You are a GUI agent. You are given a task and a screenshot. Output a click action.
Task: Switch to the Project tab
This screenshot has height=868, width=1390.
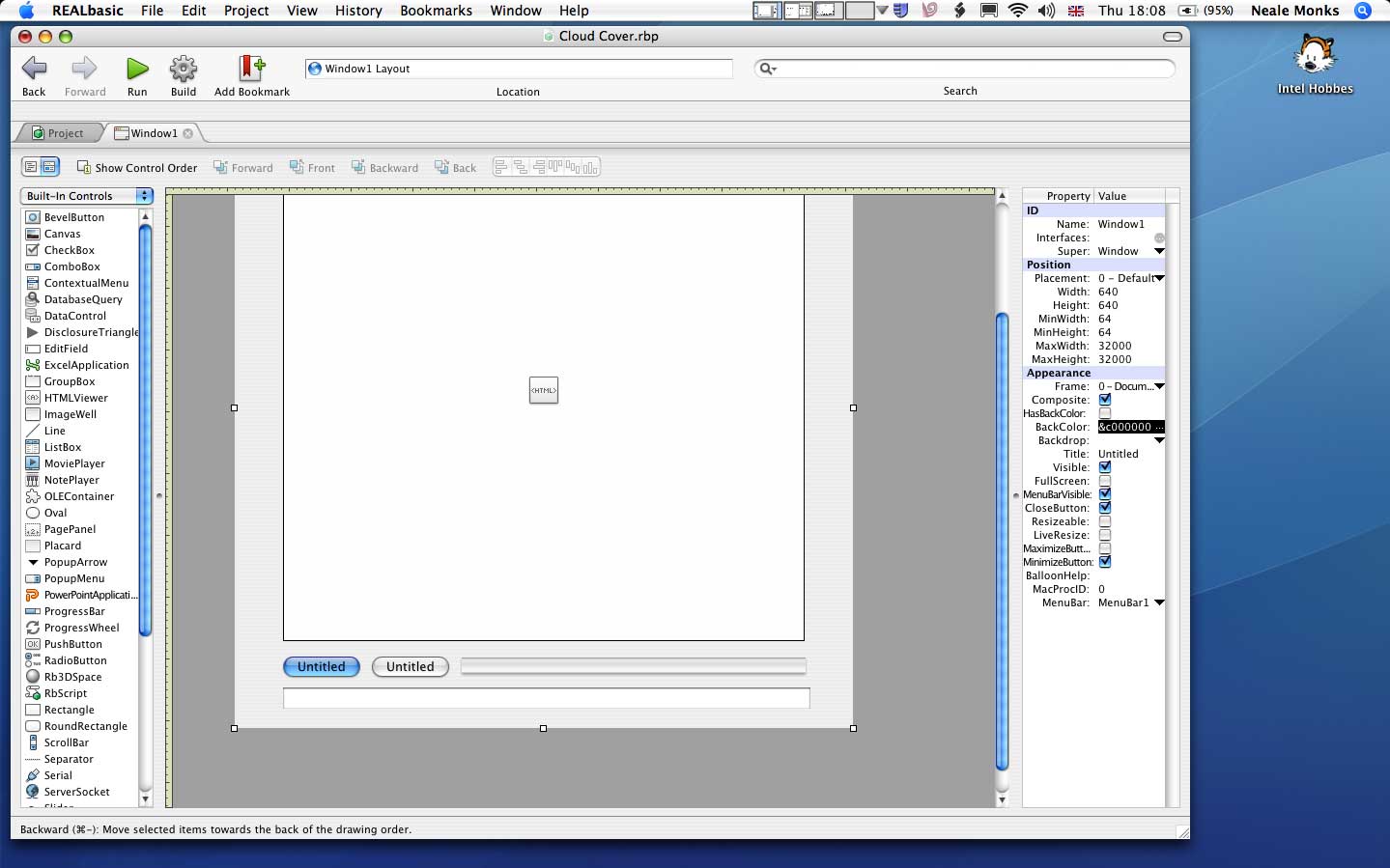click(58, 133)
